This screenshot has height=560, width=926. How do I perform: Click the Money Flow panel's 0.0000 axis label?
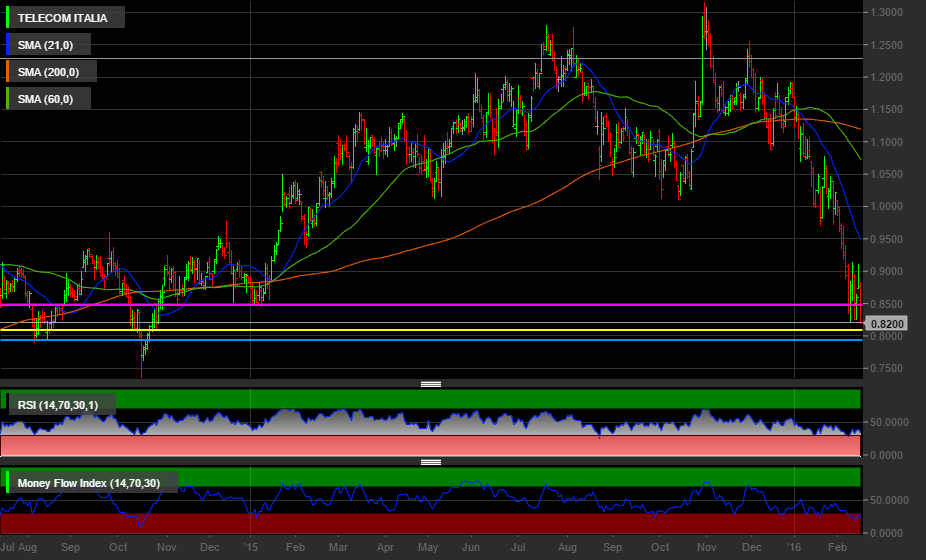coord(886,533)
